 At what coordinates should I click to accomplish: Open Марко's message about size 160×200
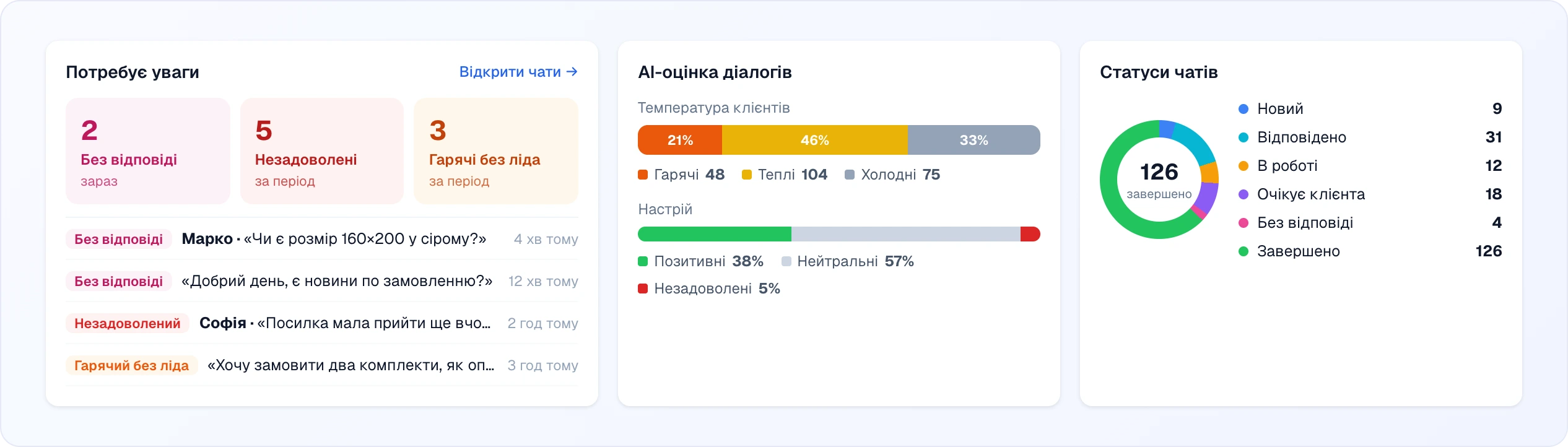point(322,239)
